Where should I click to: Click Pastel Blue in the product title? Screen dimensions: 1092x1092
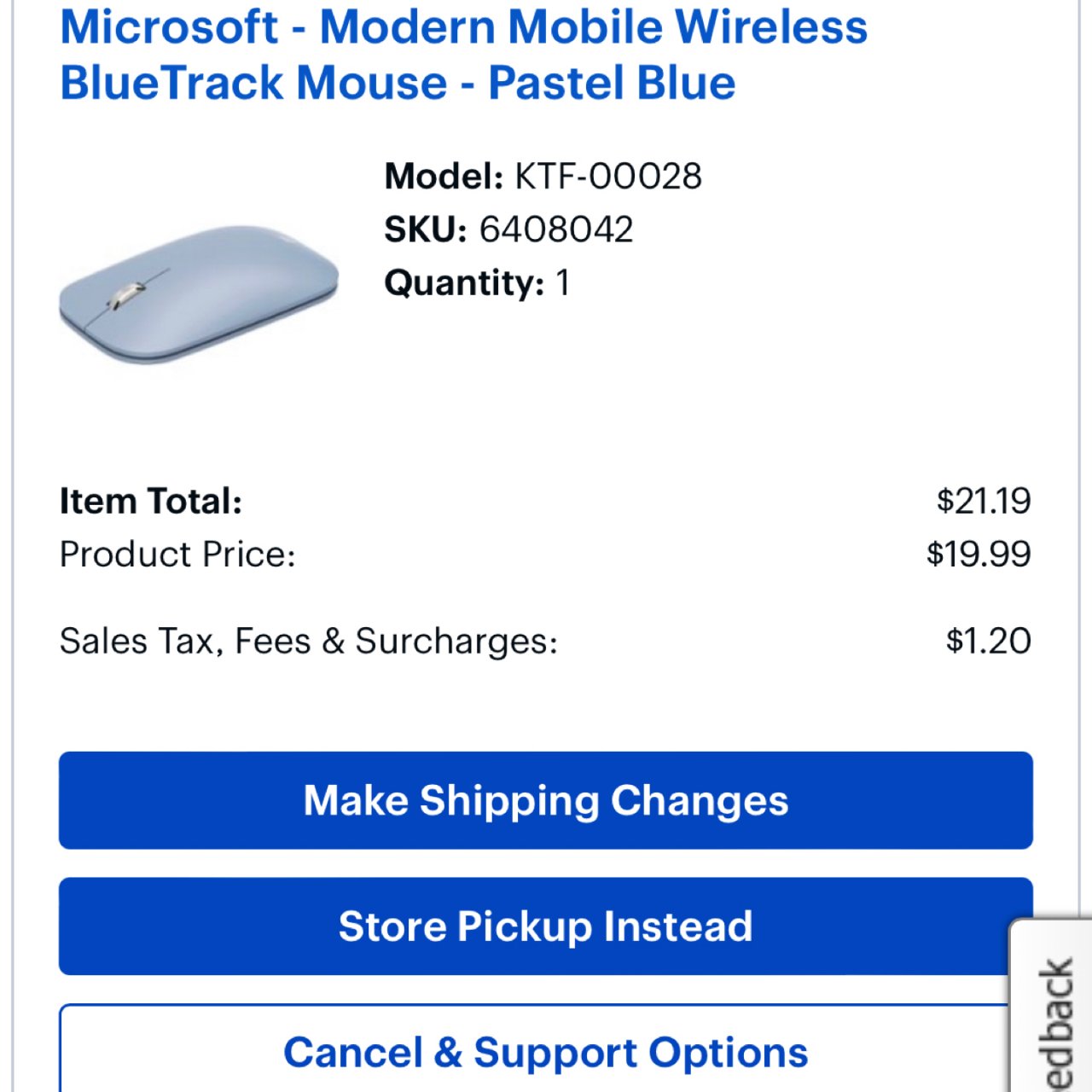pos(611,83)
